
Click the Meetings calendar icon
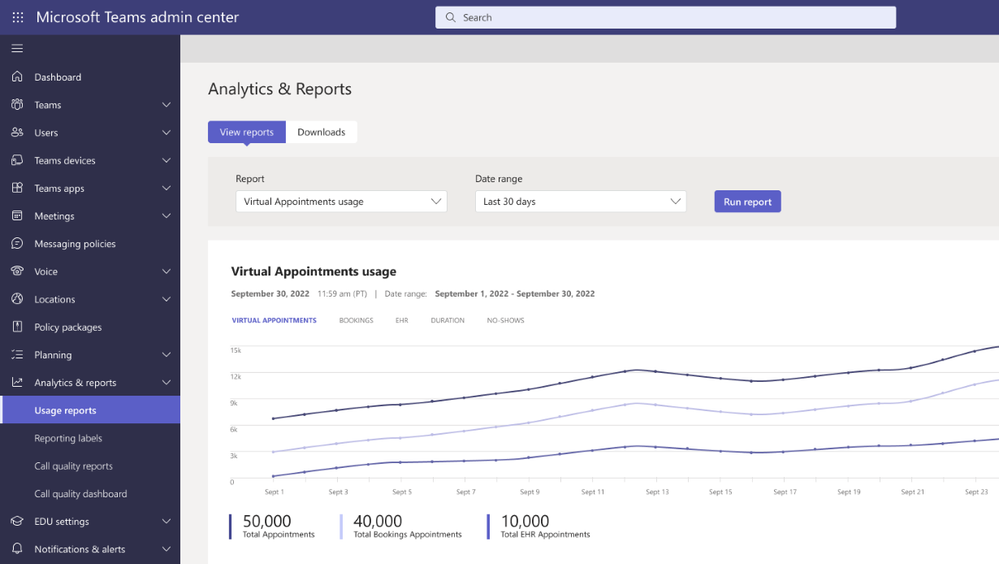[x=17, y=215]
